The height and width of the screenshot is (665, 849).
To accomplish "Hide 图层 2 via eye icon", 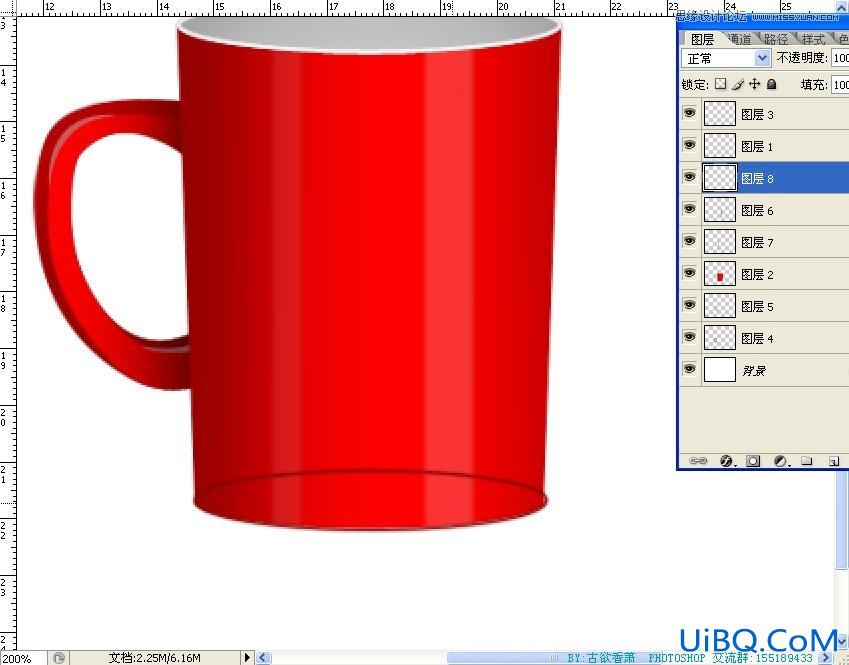I will 689,272.
